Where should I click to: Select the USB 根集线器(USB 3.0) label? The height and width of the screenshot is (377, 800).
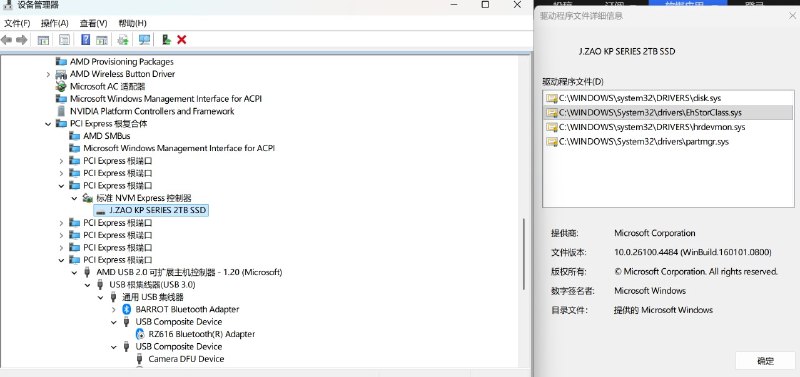(152, 285)
